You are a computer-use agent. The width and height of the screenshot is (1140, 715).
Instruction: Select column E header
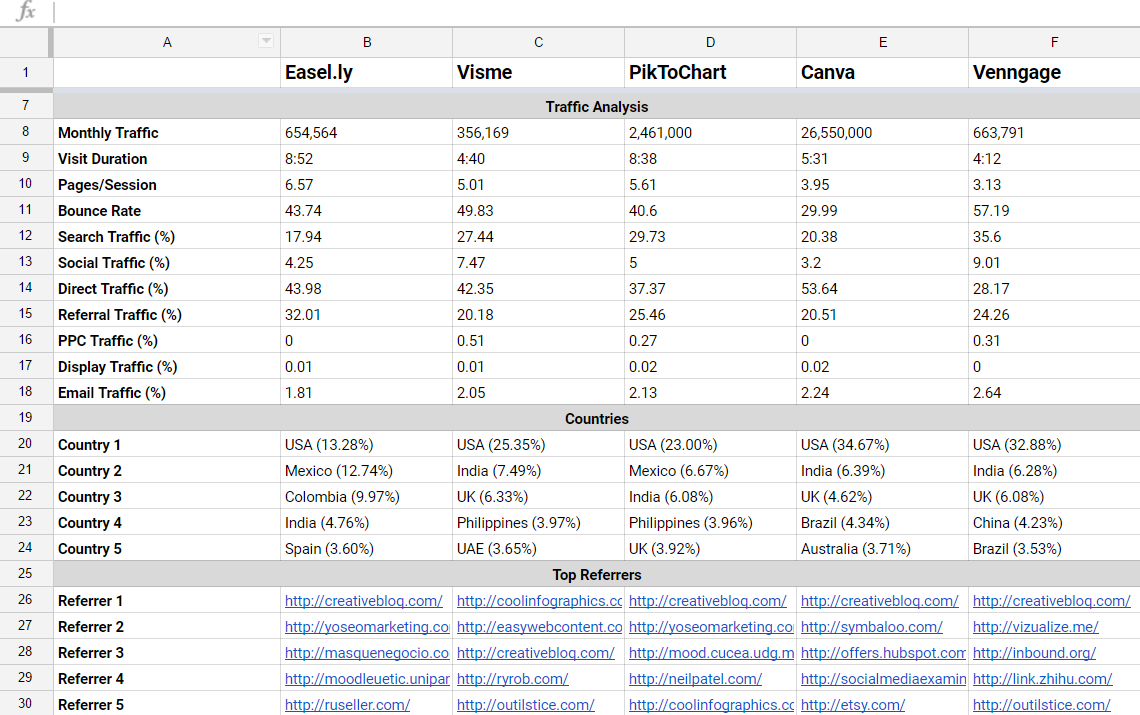883,42
